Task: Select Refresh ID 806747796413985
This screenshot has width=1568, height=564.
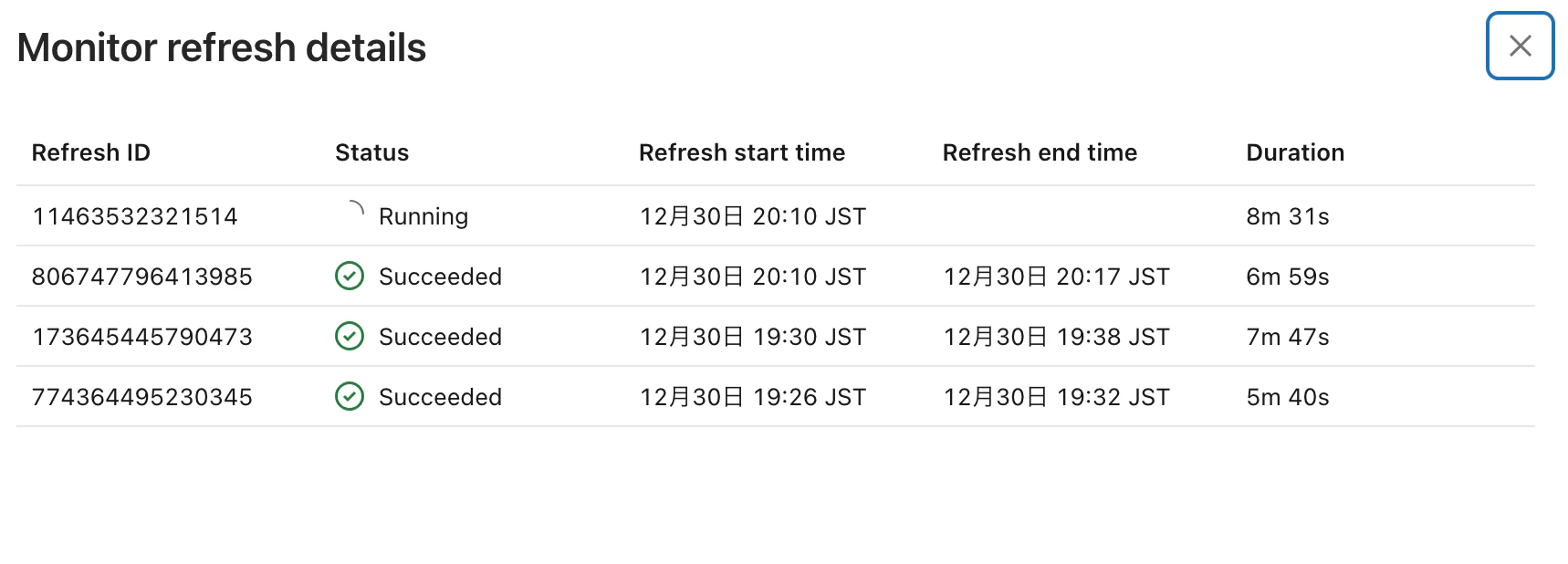Action: tap(142, 277)
